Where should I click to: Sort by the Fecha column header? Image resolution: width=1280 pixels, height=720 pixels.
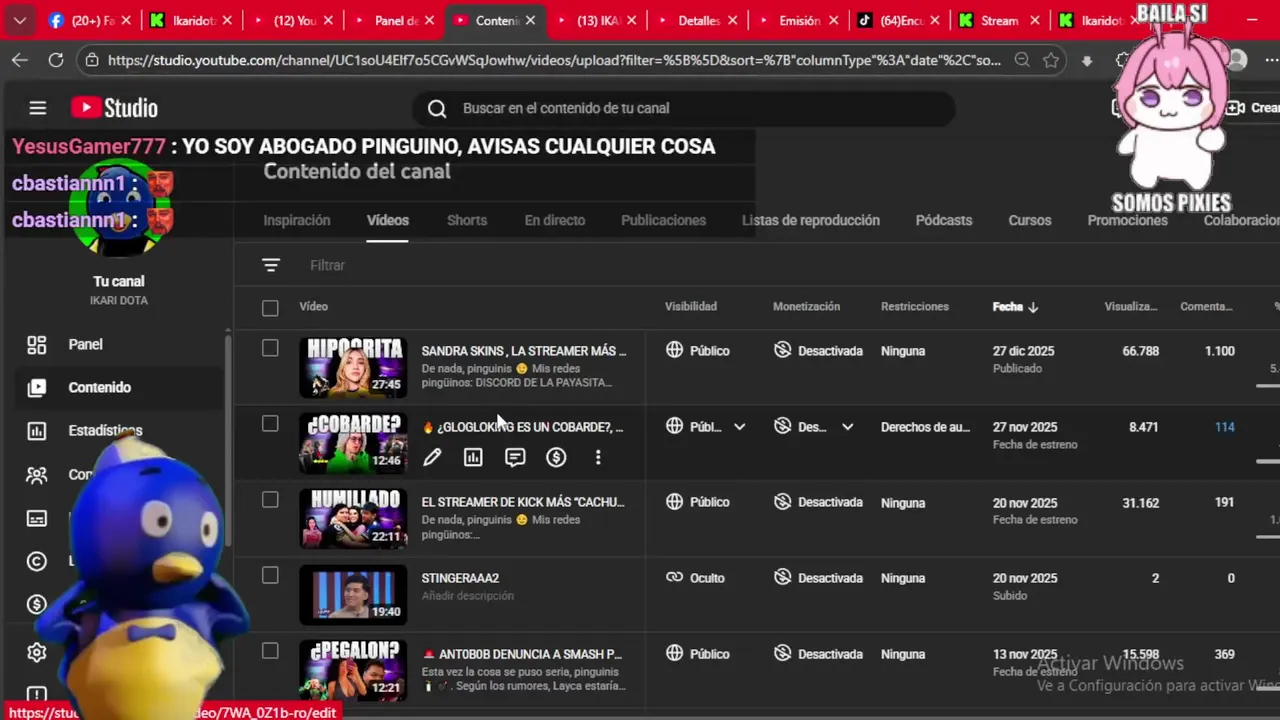click(1015, 307)
